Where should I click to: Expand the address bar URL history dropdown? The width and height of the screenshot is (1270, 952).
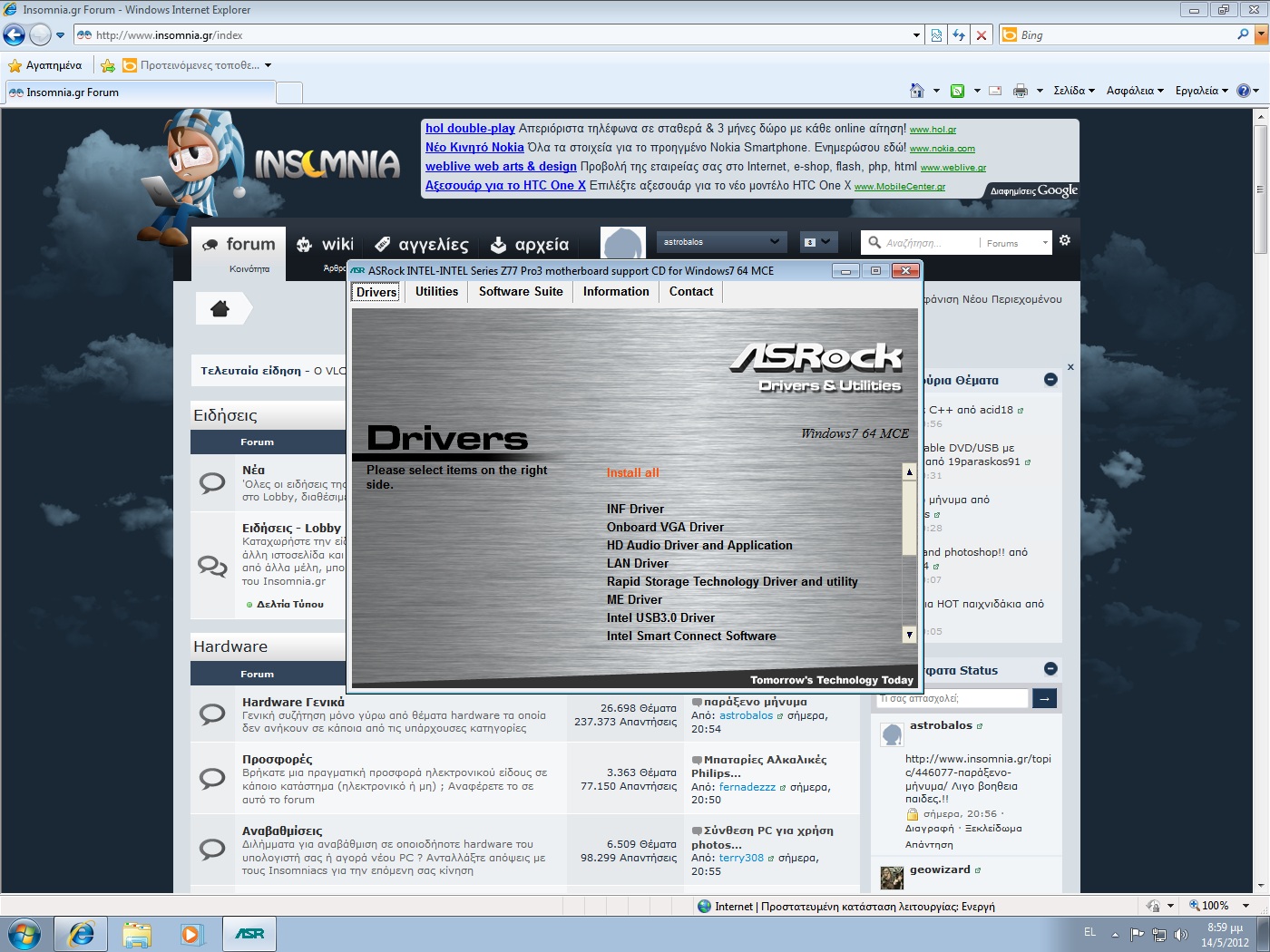[x=916, y=35]
